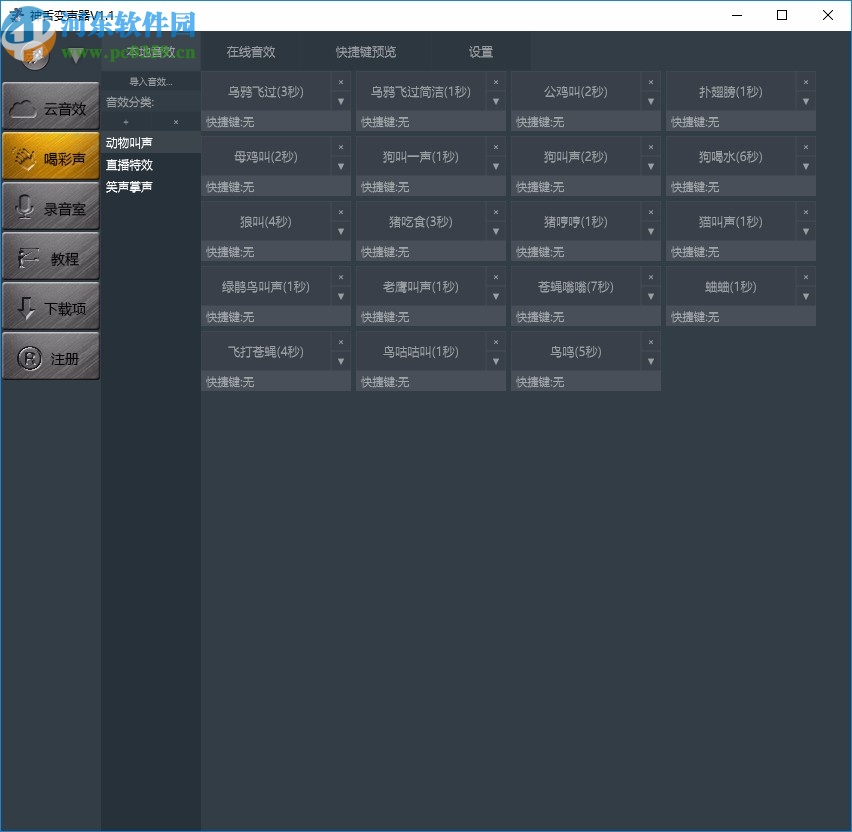
Task: Switch to the 快捷键预览 tab
Action: click(366, 52)
